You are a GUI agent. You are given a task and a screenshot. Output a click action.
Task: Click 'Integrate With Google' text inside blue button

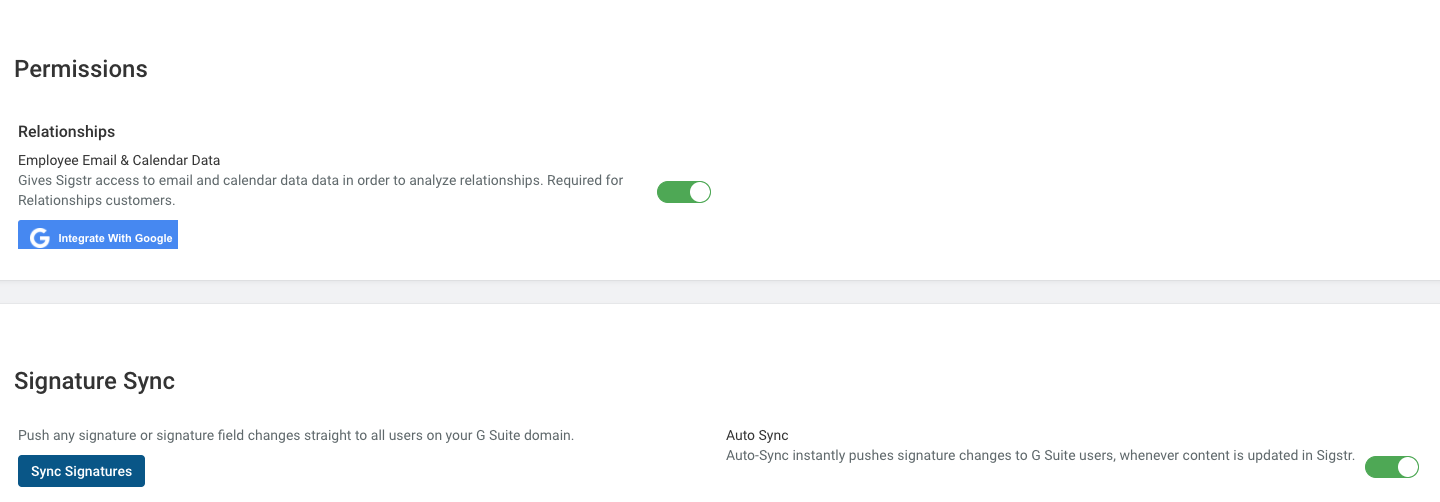click(x=115, y=239)
